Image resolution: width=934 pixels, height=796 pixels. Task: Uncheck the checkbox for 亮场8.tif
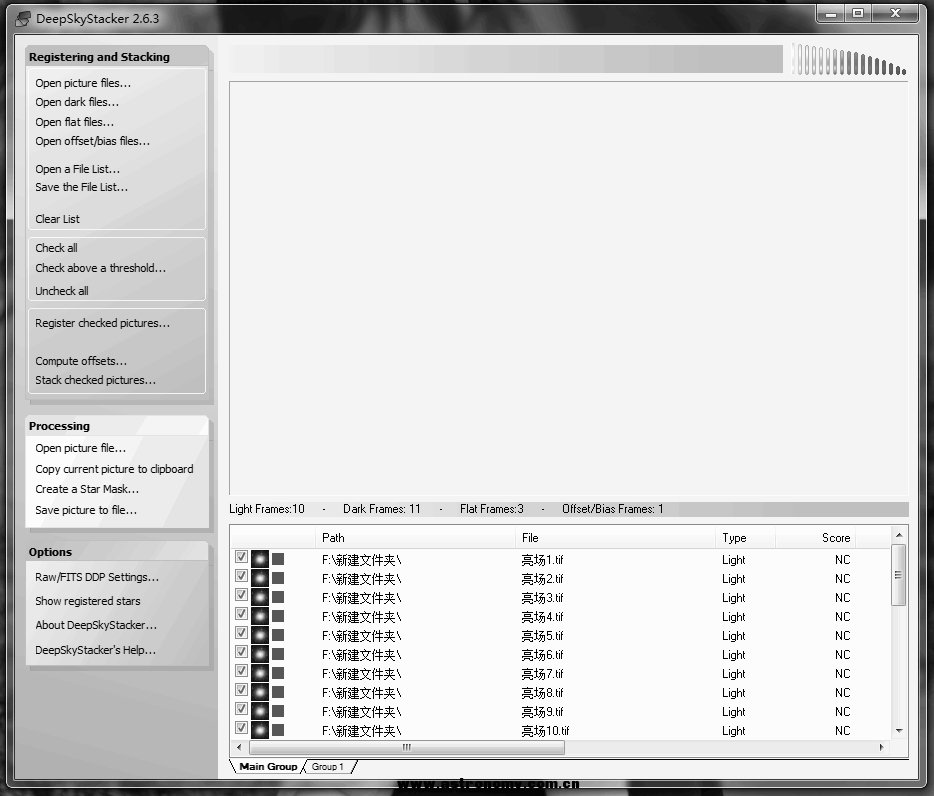pos(241,690)
